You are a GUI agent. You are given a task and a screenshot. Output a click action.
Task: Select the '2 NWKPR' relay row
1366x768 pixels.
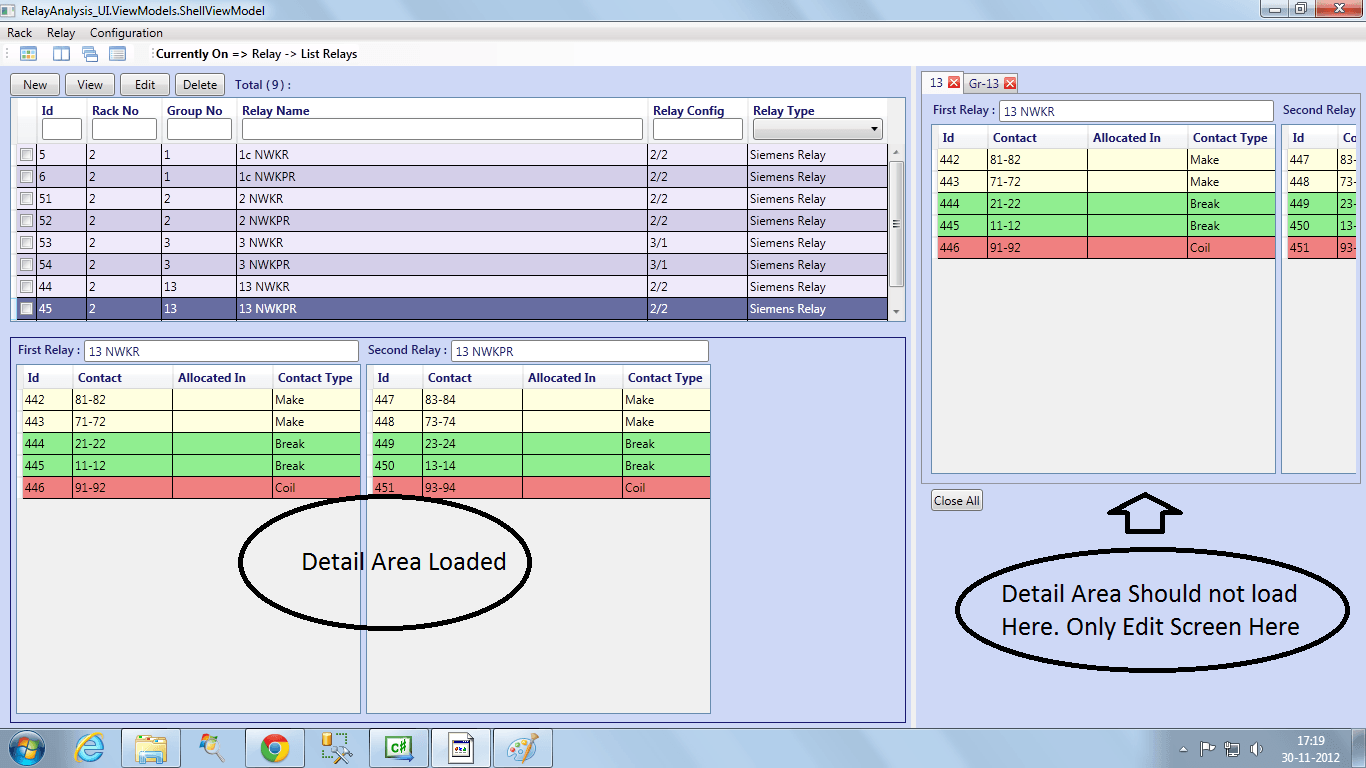(x=452, y=221)
